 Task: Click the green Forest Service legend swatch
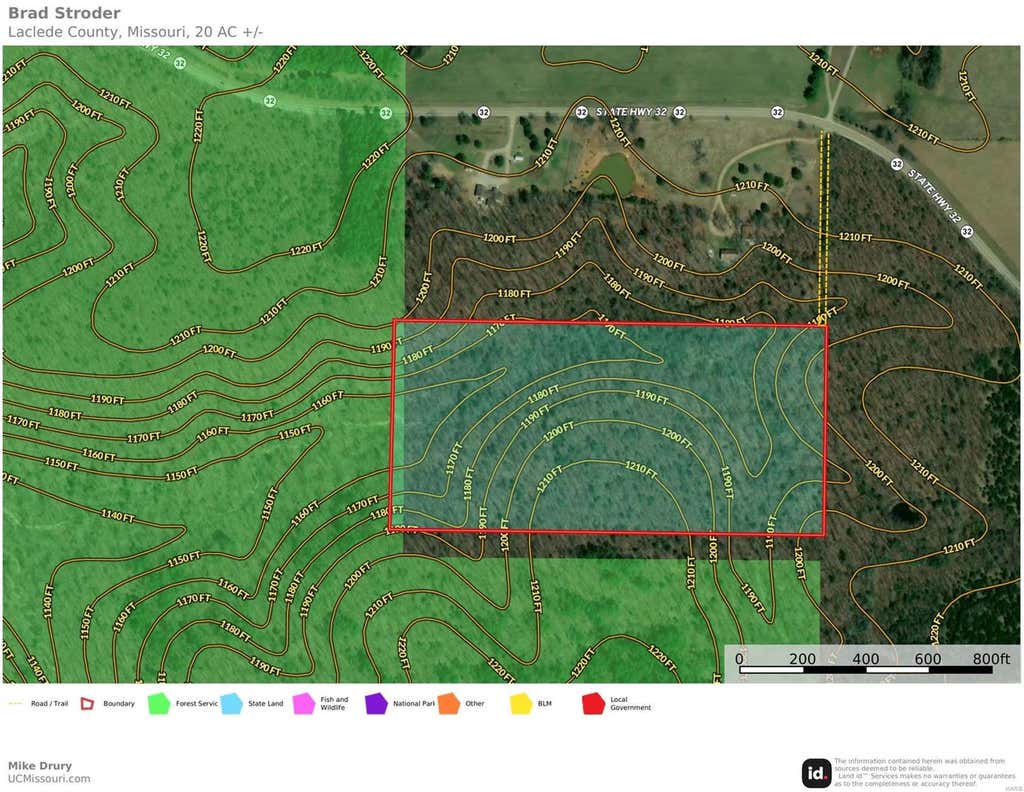[x=159, y=703]
